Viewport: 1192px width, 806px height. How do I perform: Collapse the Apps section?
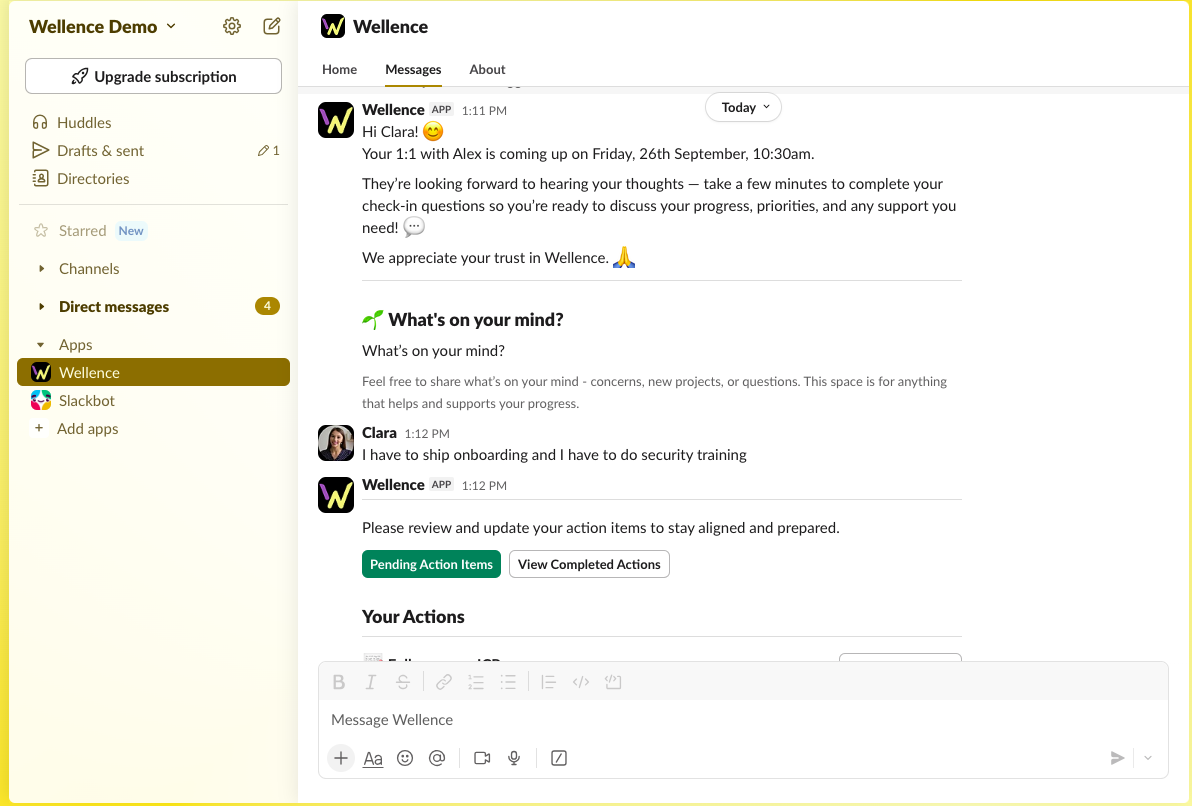pos(40,344)
